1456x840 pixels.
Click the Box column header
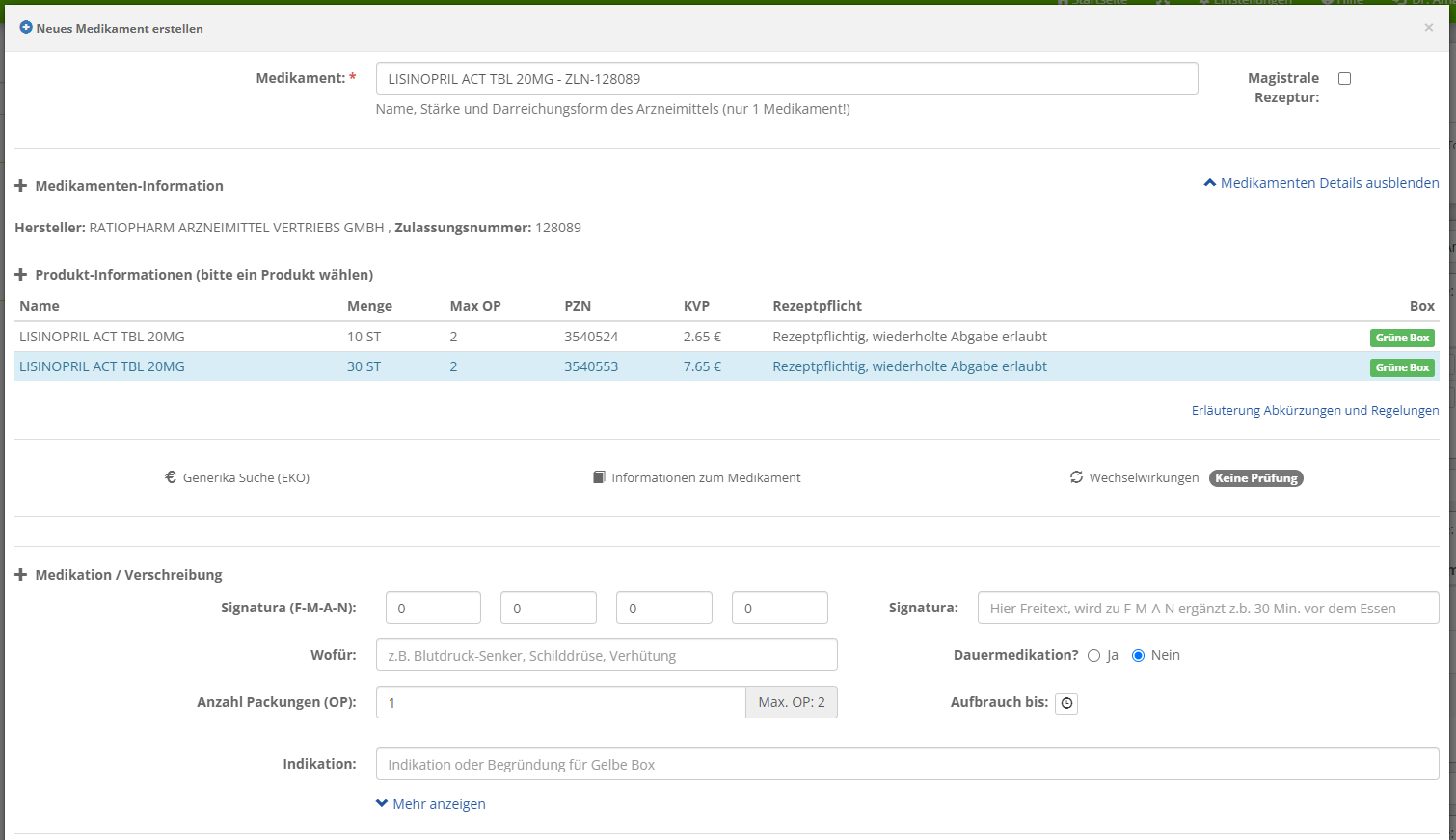(1422, 306)
